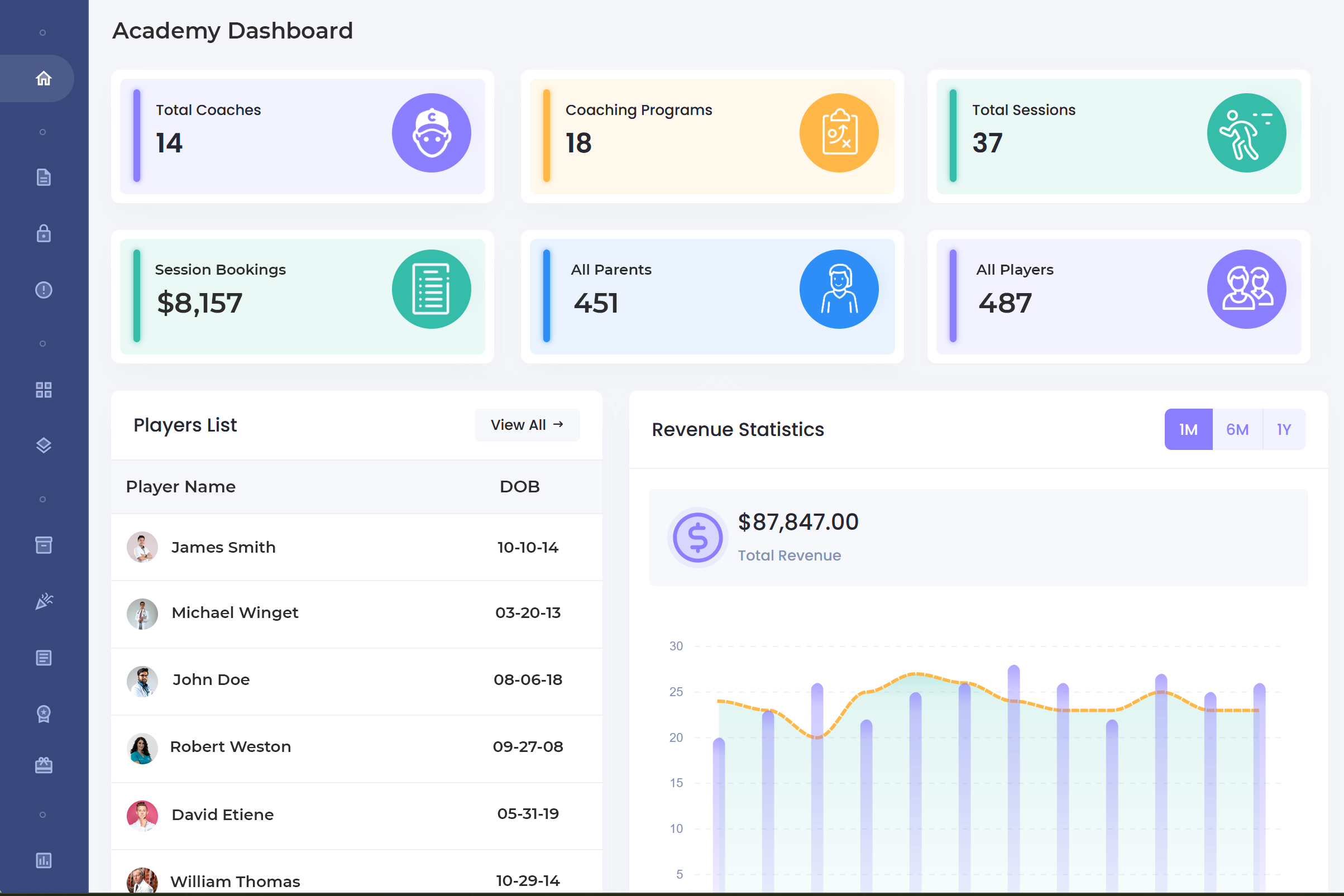Open the bar chart sidebar icon
1344x896 pixels.
coord(44,860)
